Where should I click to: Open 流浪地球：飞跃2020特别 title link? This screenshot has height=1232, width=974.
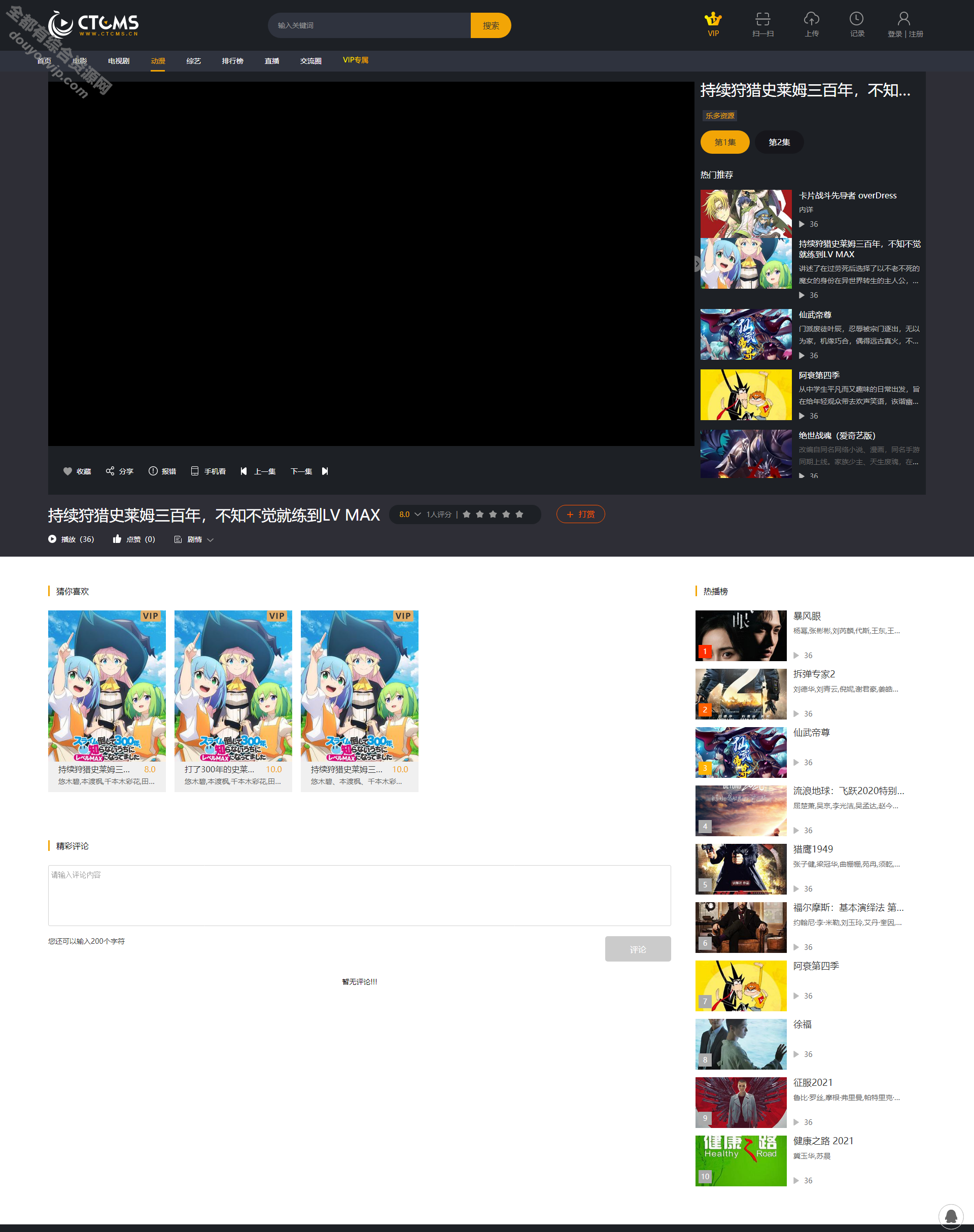(849, 791)
